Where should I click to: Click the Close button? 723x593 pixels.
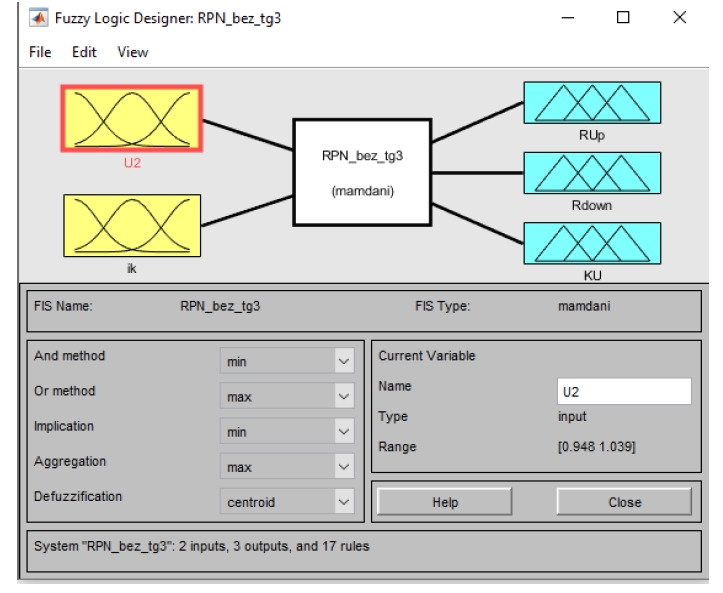coord(624,502)
